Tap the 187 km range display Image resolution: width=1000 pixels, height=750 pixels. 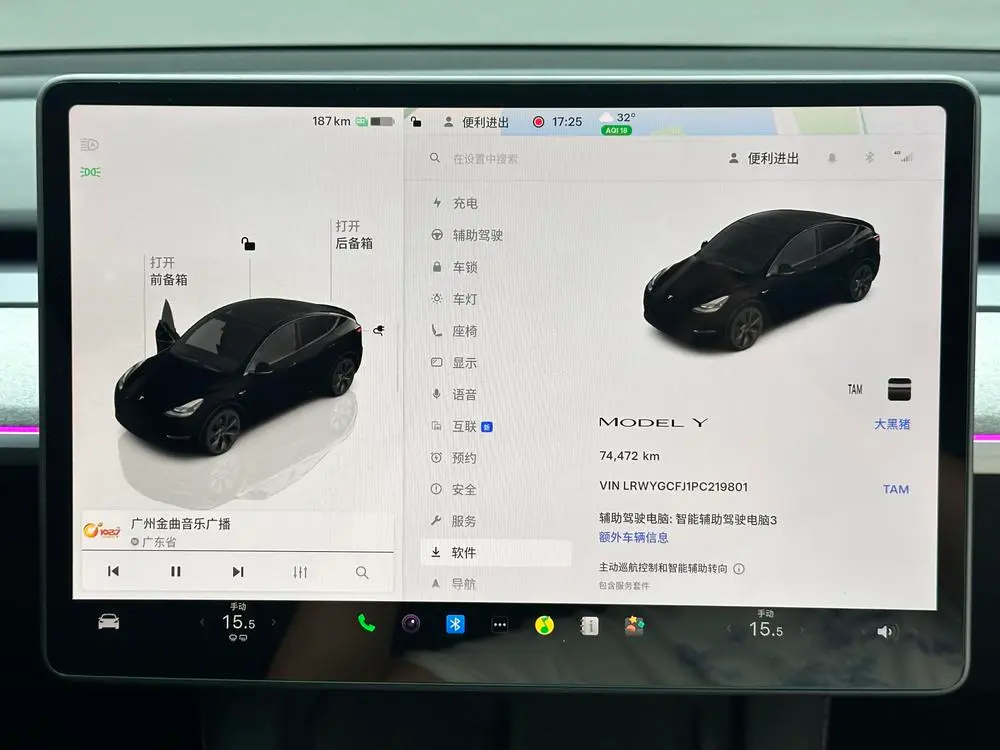pos(332,121)
